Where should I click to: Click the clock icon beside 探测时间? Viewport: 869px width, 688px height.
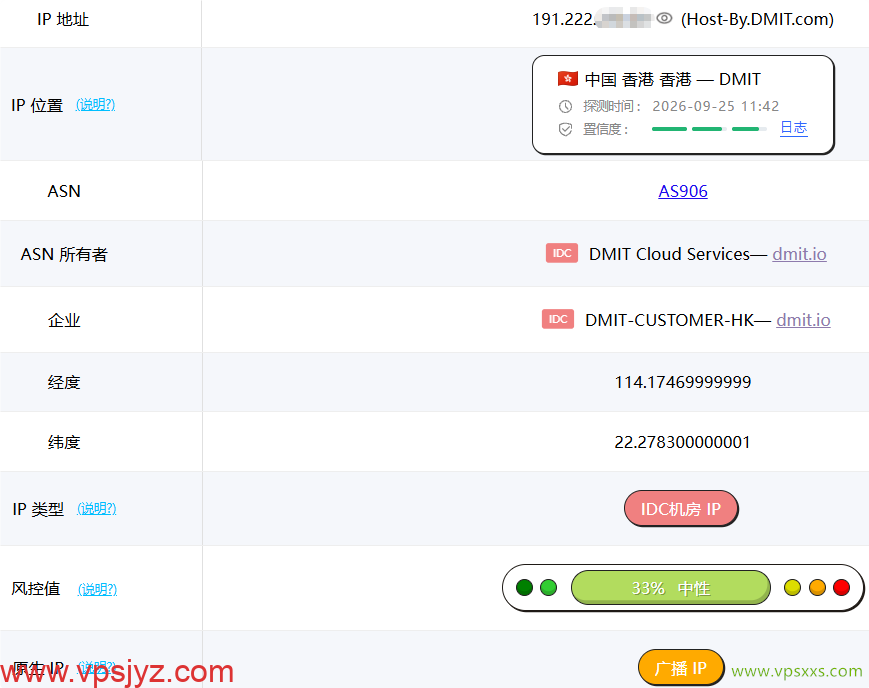pyautogui.click(x=565, y=106)
